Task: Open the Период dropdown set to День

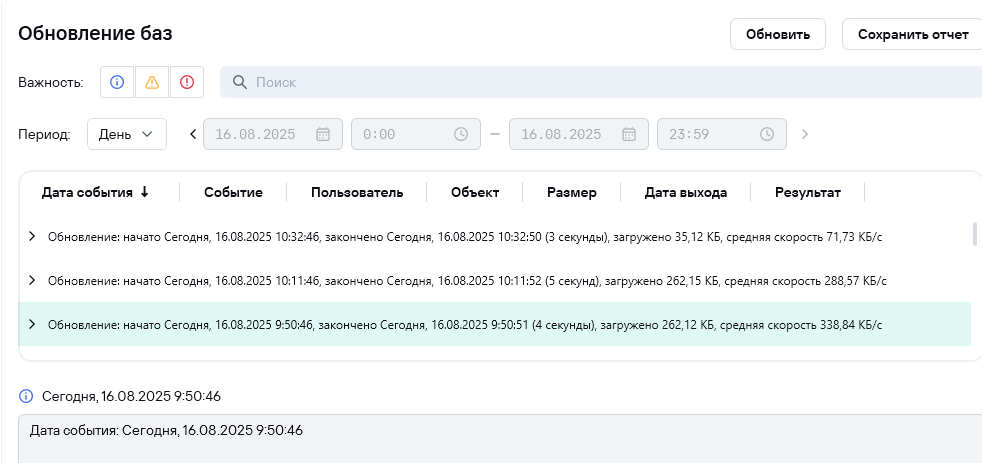Action: point(127,134)
